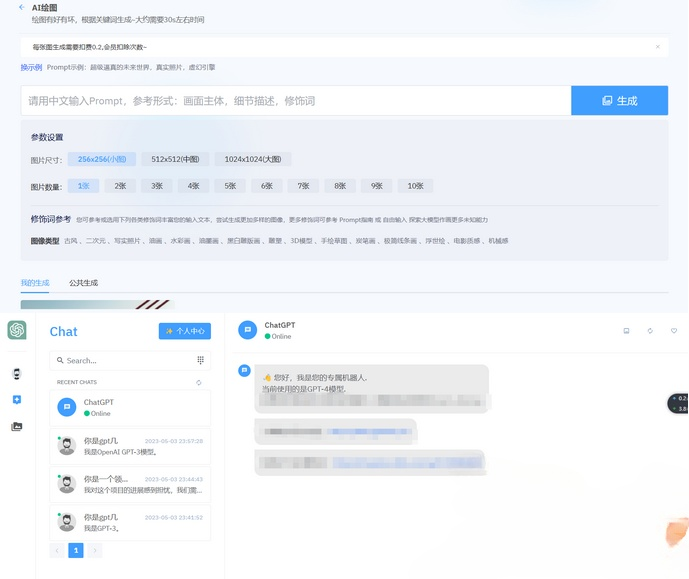Viewport: 689px width, 579px height.
Task: Open the 我的生成 tab
Action: [x=35, y=283]
